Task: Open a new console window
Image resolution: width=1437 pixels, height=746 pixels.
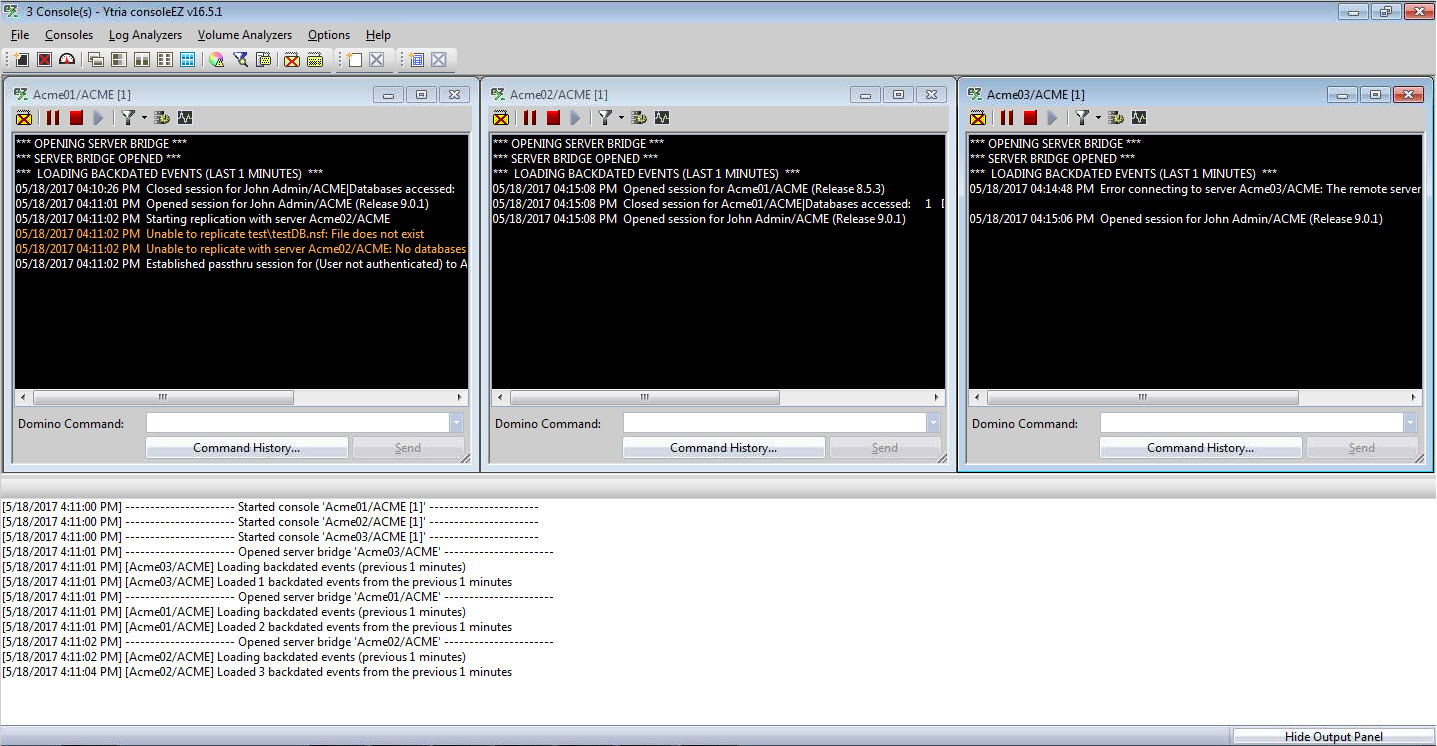Action: click(x=22, y=59)
